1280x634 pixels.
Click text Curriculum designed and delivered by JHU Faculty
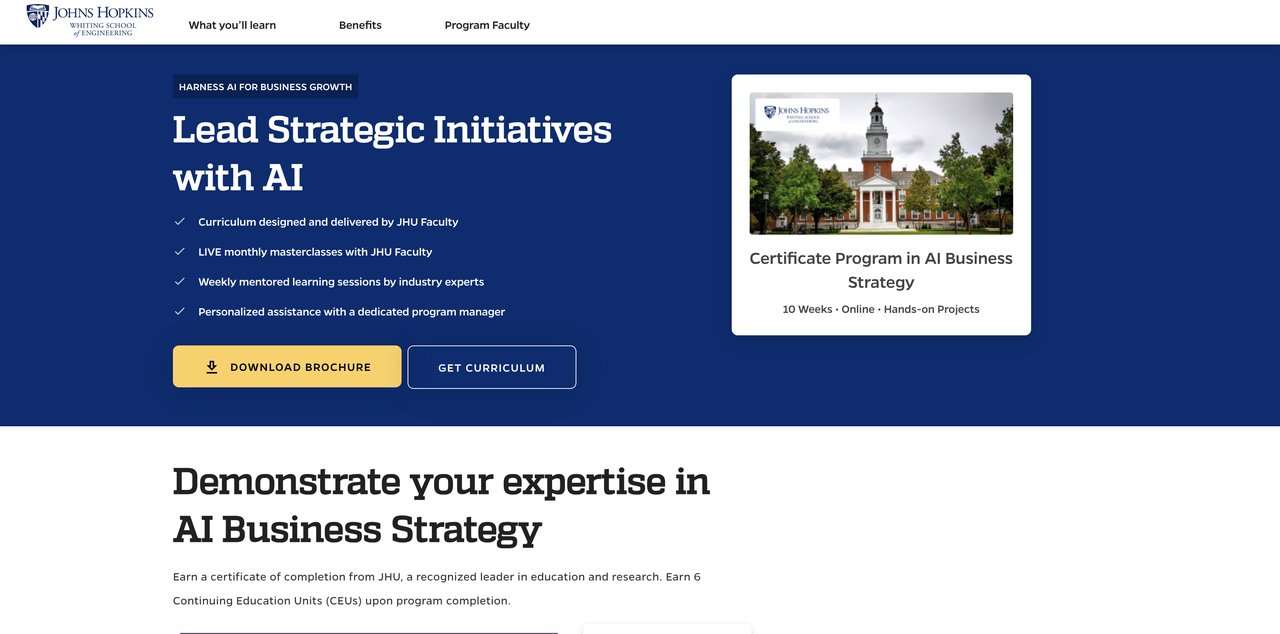[328, 222]
